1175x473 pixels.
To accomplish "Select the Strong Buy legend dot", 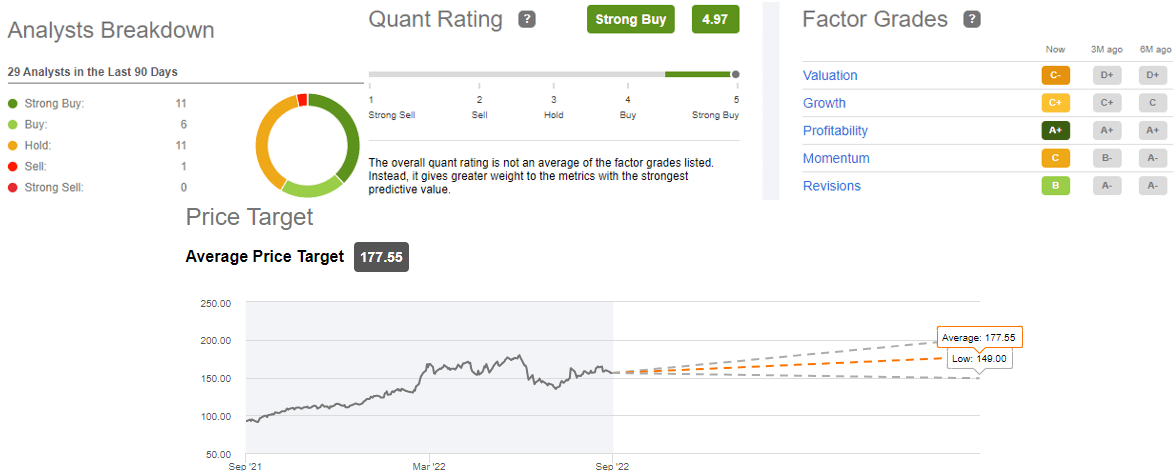I will point(13,103).
